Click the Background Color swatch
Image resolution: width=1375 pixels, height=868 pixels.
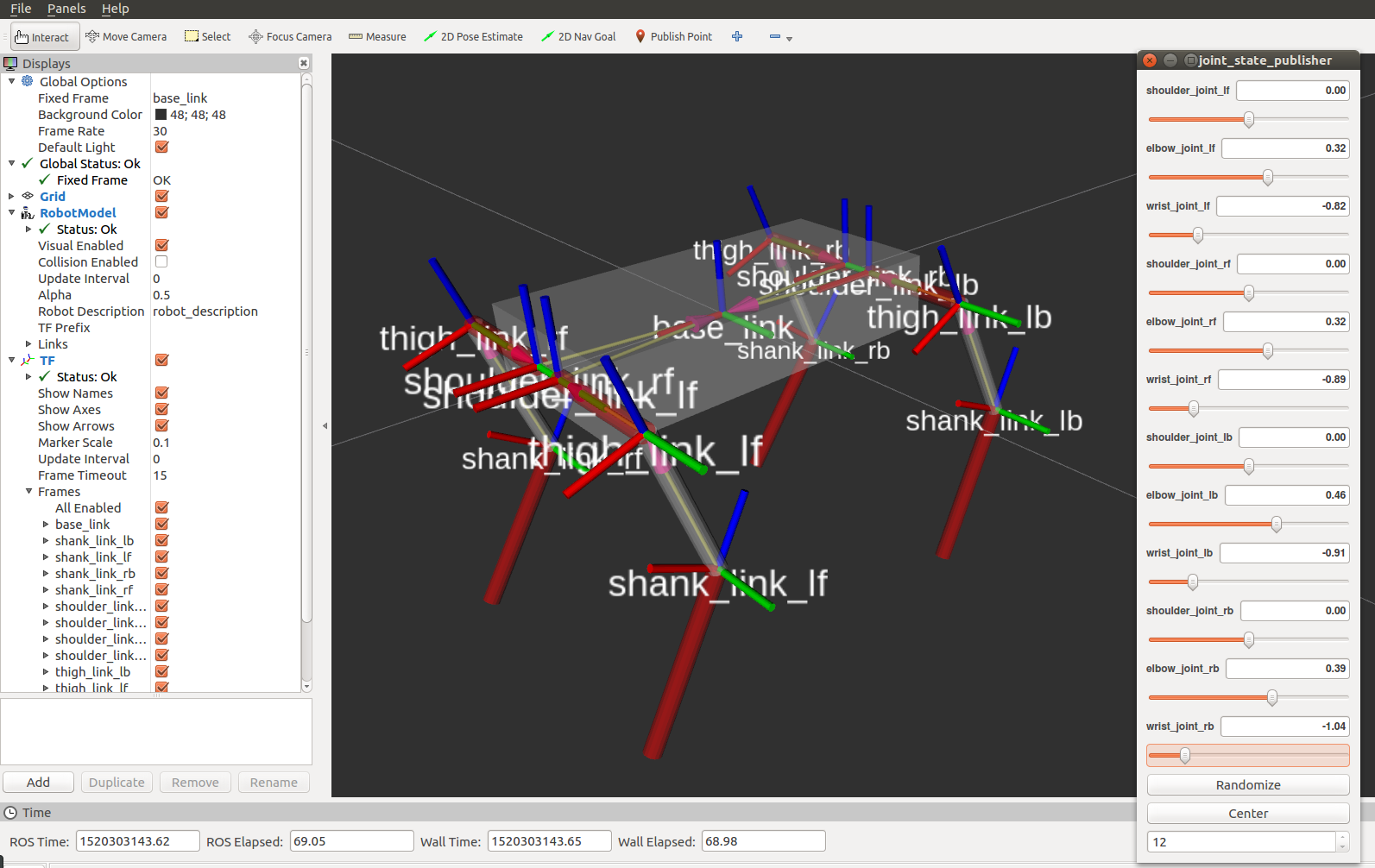click(x=161, y=114)
